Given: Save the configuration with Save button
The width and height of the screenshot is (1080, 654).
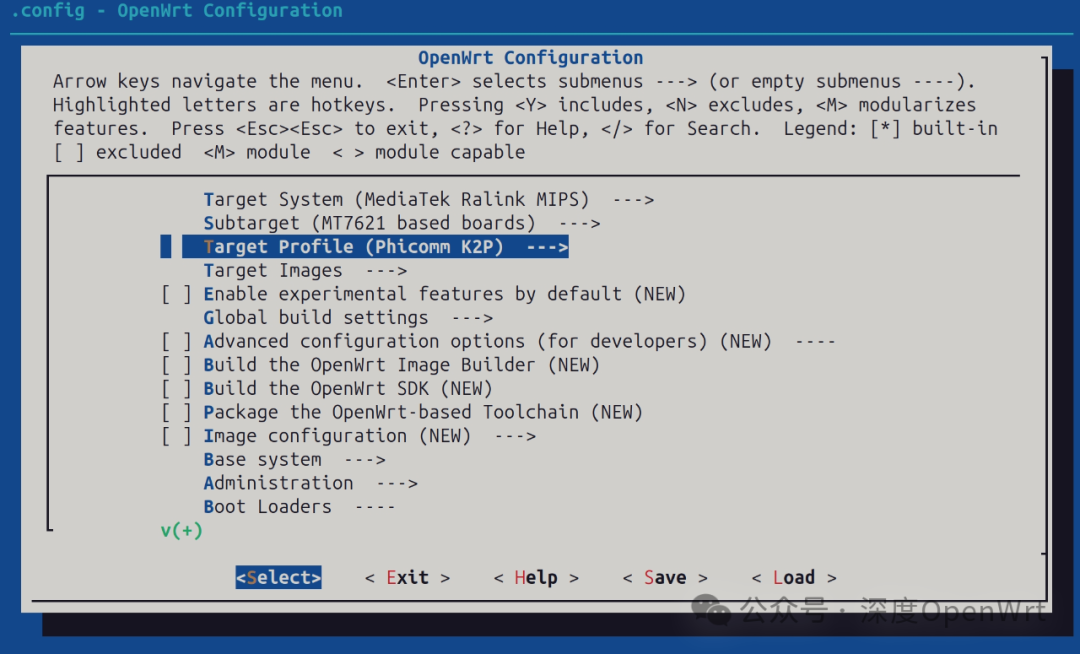Looking at the screenshot, I should click(x=665, y=578).
